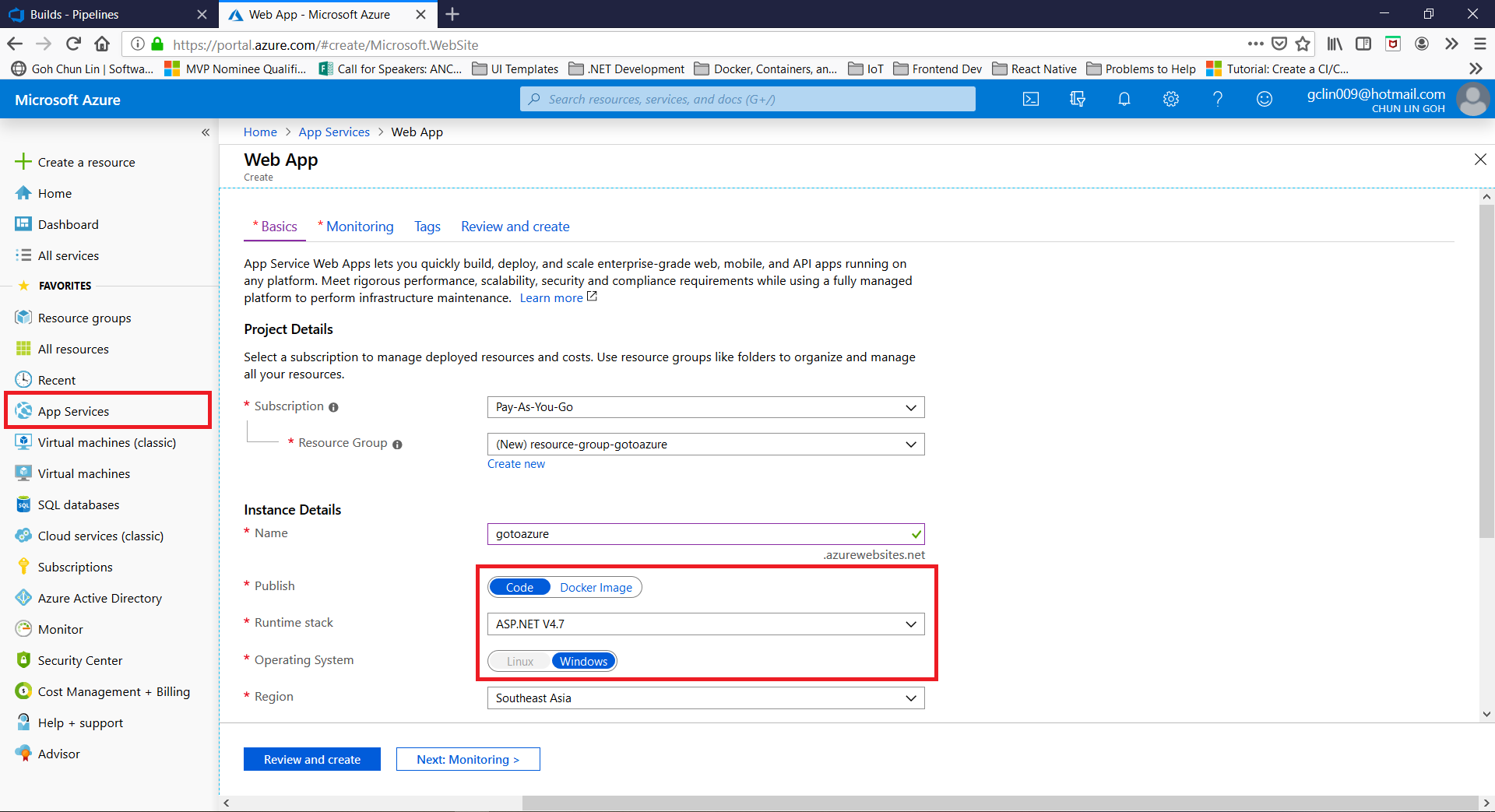
Task: Click the horizontal scrollbar at bottom
Action: click(999, 803)
